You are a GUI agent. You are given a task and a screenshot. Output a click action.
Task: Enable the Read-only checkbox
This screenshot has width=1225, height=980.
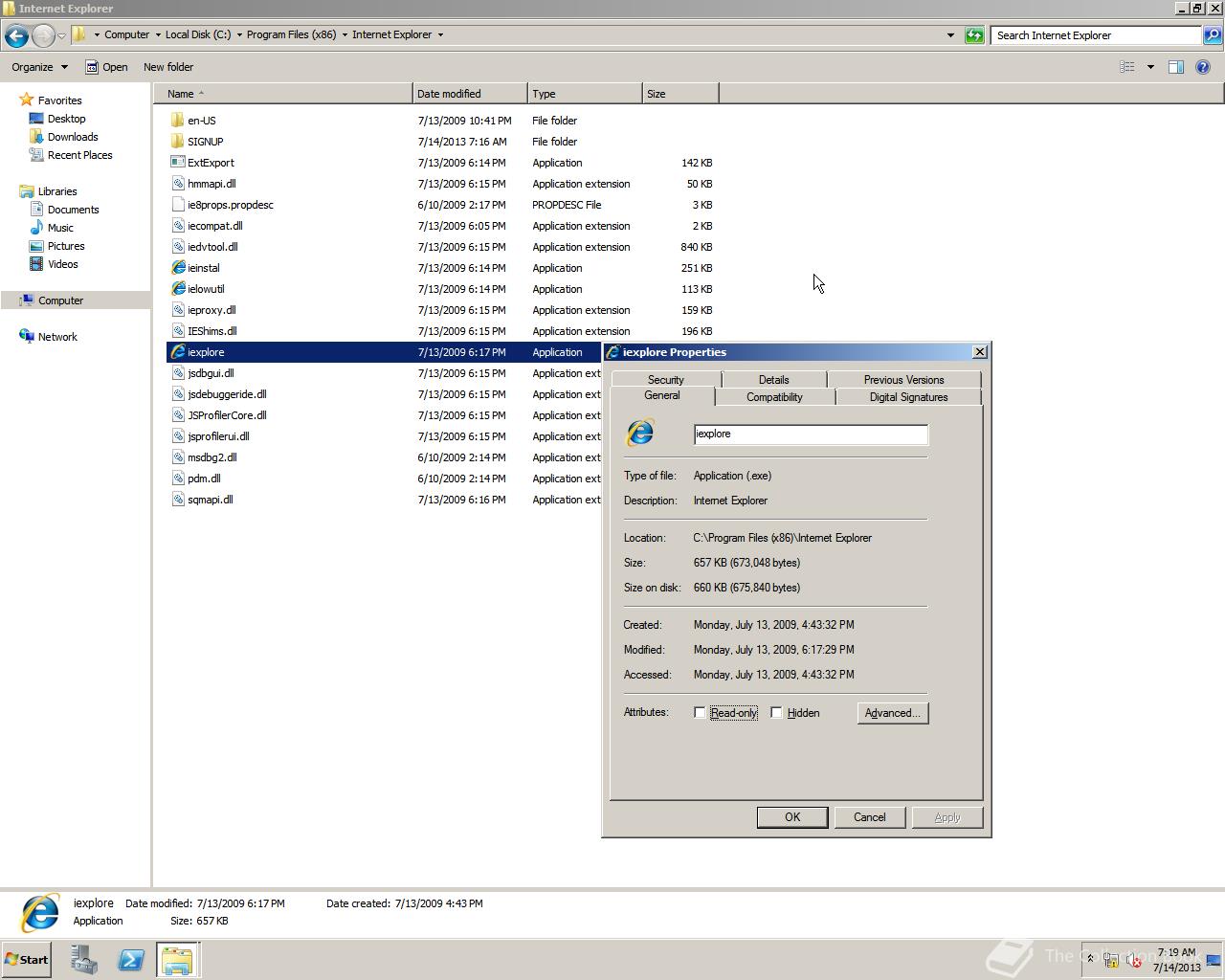700,713
